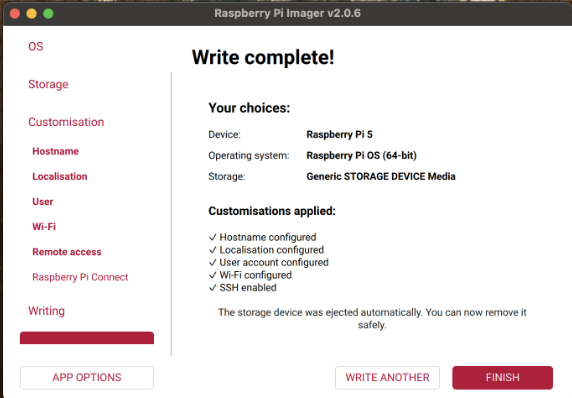The width and height of the screenshot is (572, 398).
Task: Click the 'Operating system:' label
Action: tap(249, 156)
